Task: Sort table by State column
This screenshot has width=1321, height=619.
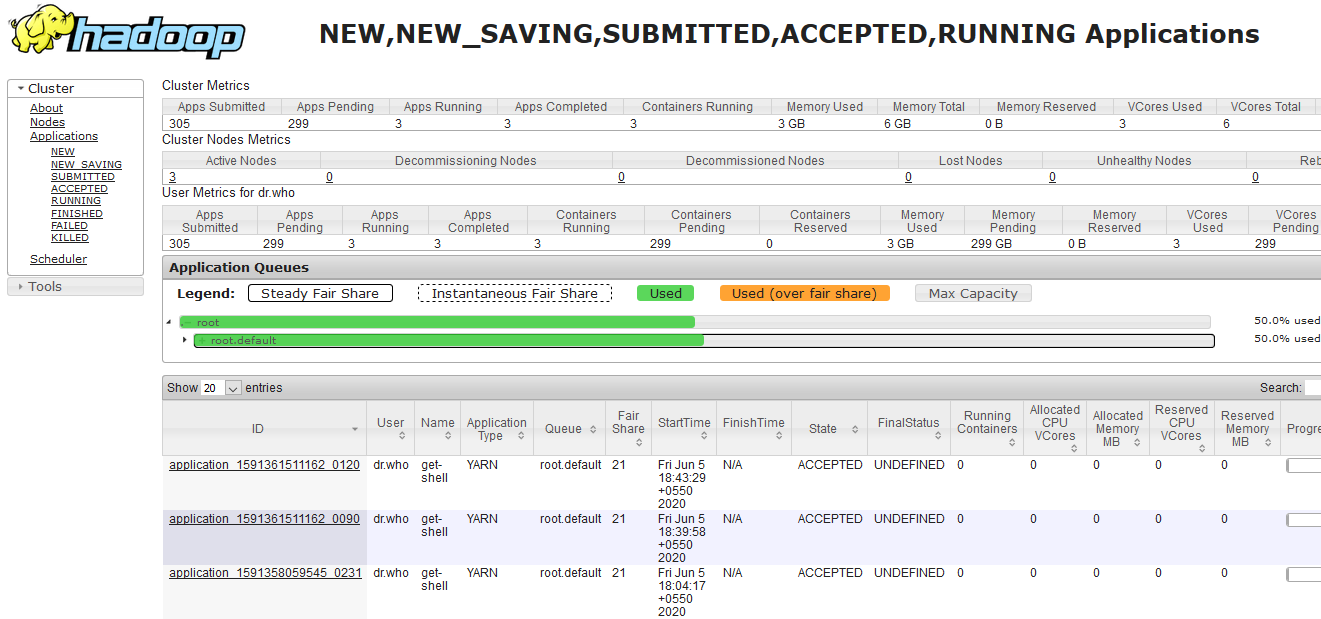Action: (x=829, y=429)
